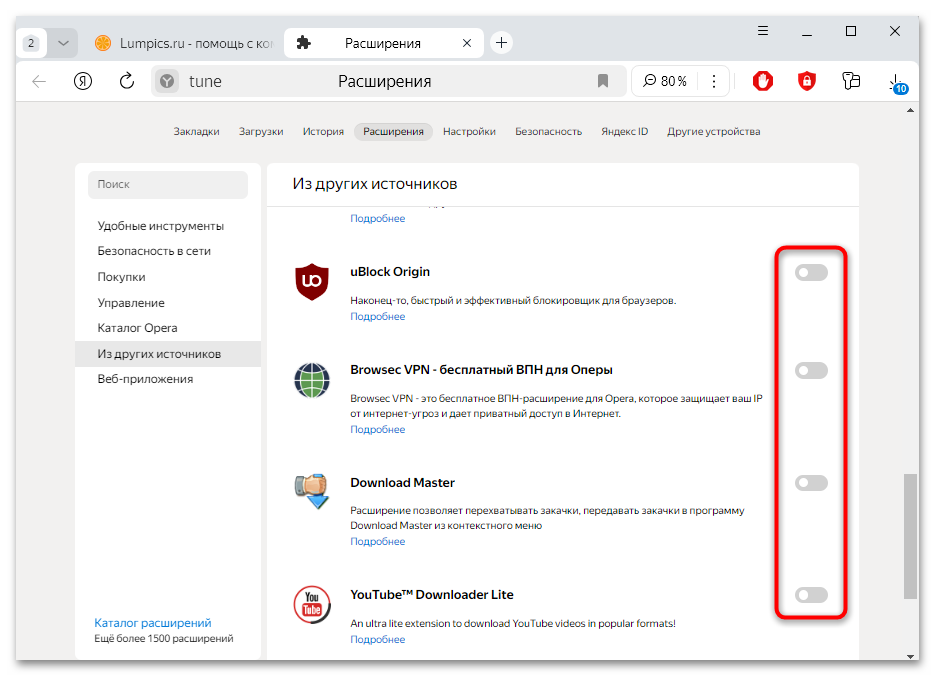Click the YouTube™ Downloader Lite title

click(x=432, y=595)
